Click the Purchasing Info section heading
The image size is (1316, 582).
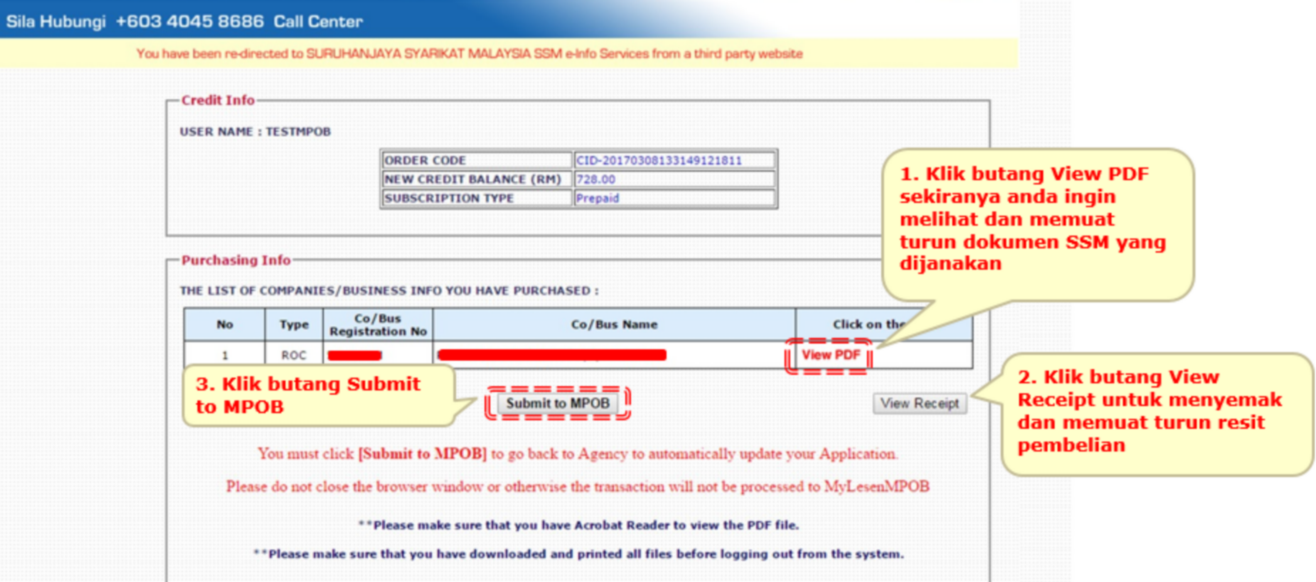(x=236, y=260)
